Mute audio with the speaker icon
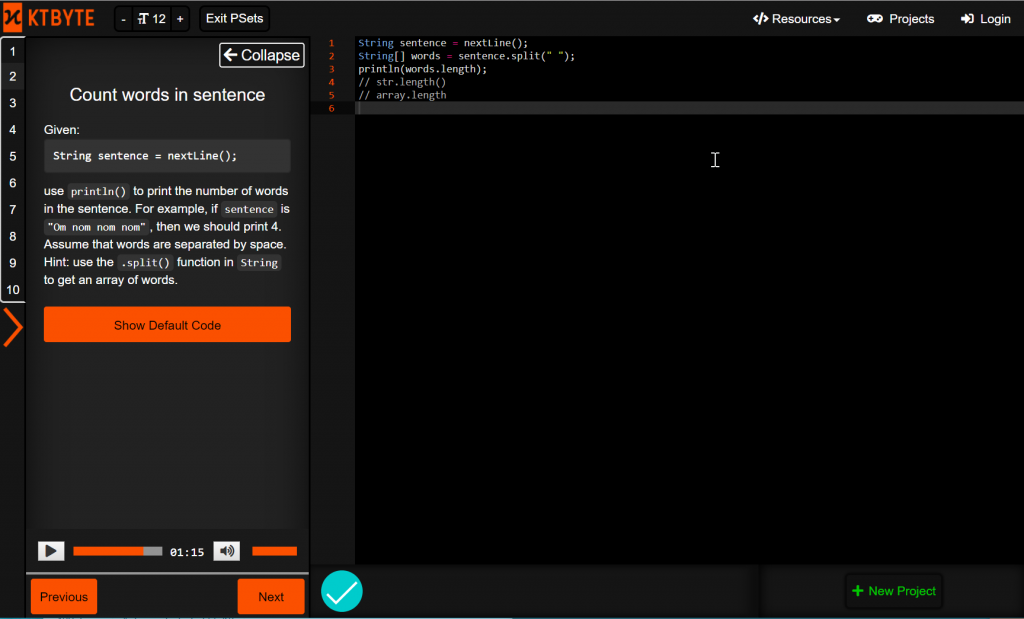 click(227, 551)
